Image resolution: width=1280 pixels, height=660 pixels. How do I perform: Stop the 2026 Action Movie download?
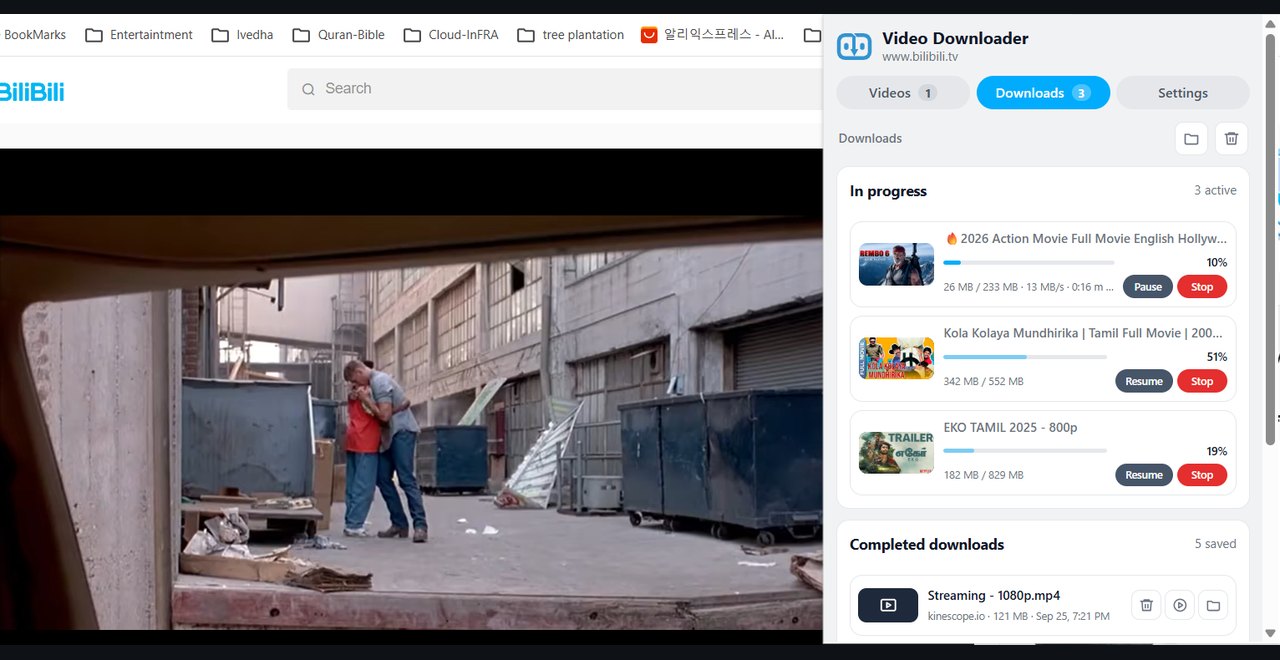[x=1202, y=287]
